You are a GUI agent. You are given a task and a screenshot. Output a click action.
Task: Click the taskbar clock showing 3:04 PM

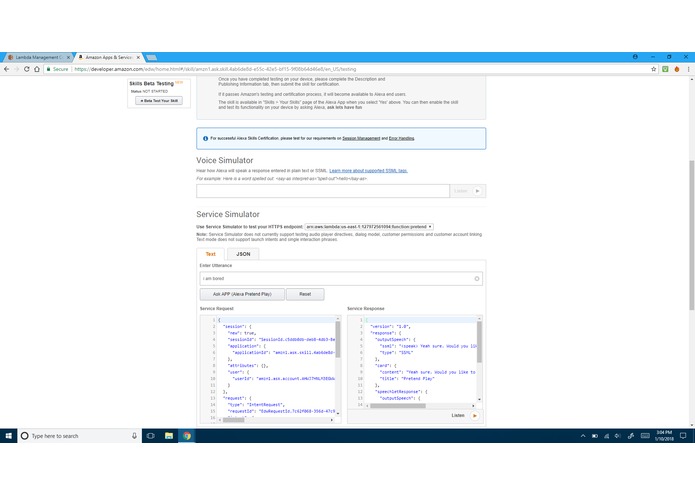(x=664, y=436)
